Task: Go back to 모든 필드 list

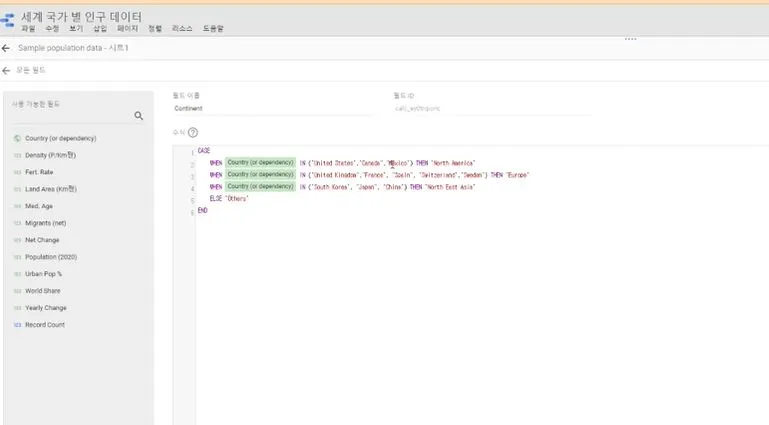Action: point(30,70)
